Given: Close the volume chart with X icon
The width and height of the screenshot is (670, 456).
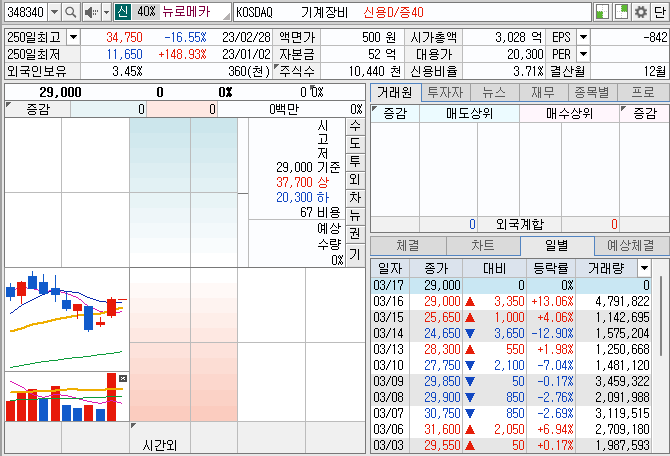Looking at the screenshot, I should tap(123, 378).
